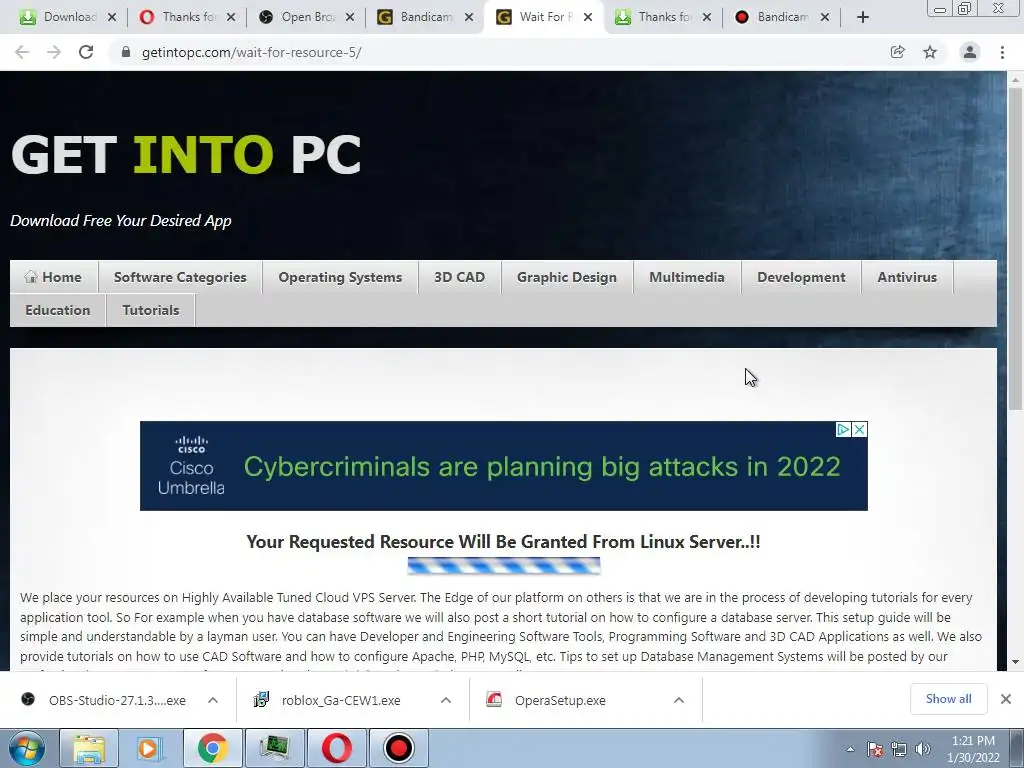Click the striped loading progress bar
Screen dimensions: 1024x768
pyautogui.click(x=504, y=566)
